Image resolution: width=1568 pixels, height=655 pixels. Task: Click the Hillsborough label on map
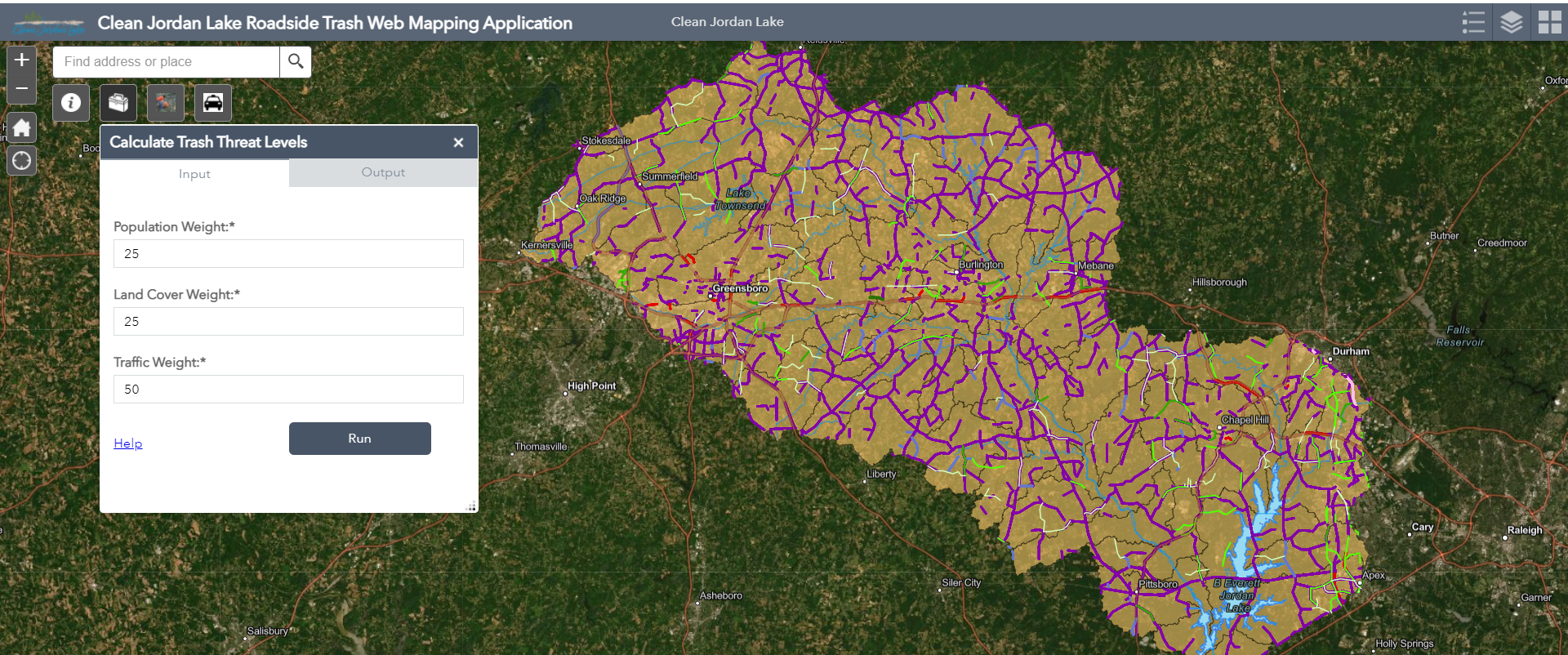pyautogui.click(x=1219, y=283)
